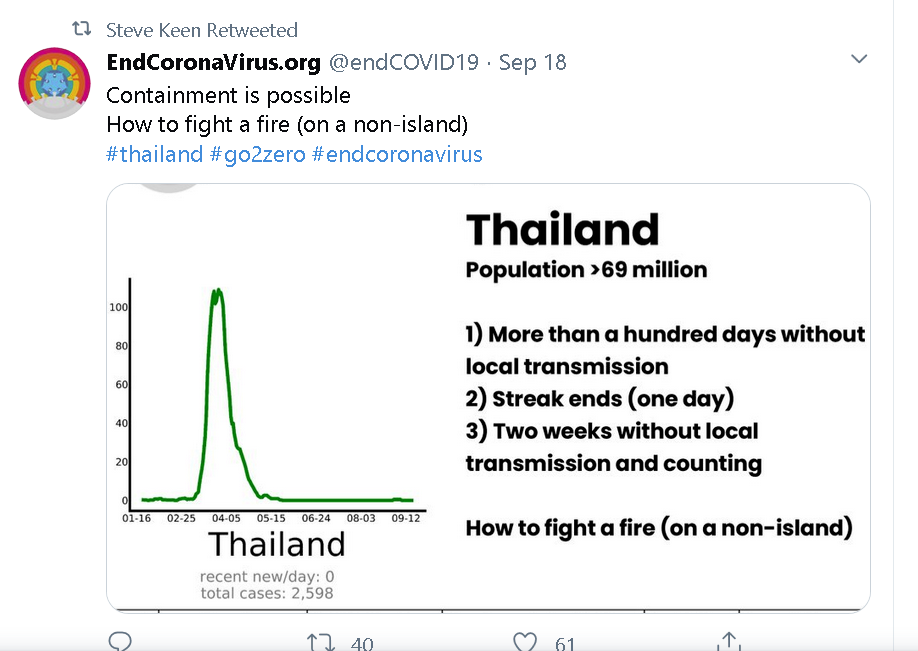This screenshot has height=651, width=918.
Task: Open the Thailand chart image
Action: (488, 398)
